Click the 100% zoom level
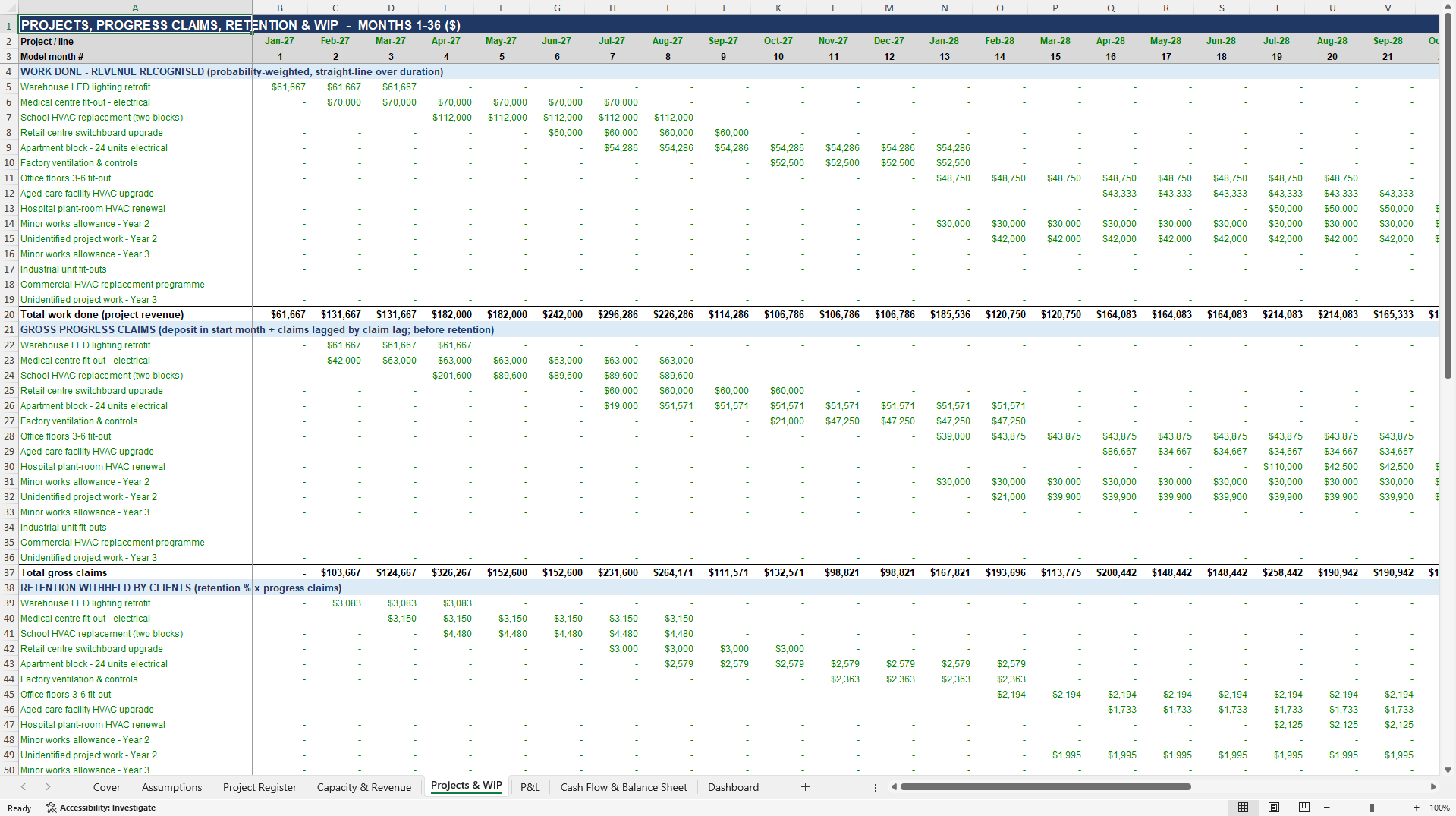This screenshot has height=816, width=1456. point(1439,808)
